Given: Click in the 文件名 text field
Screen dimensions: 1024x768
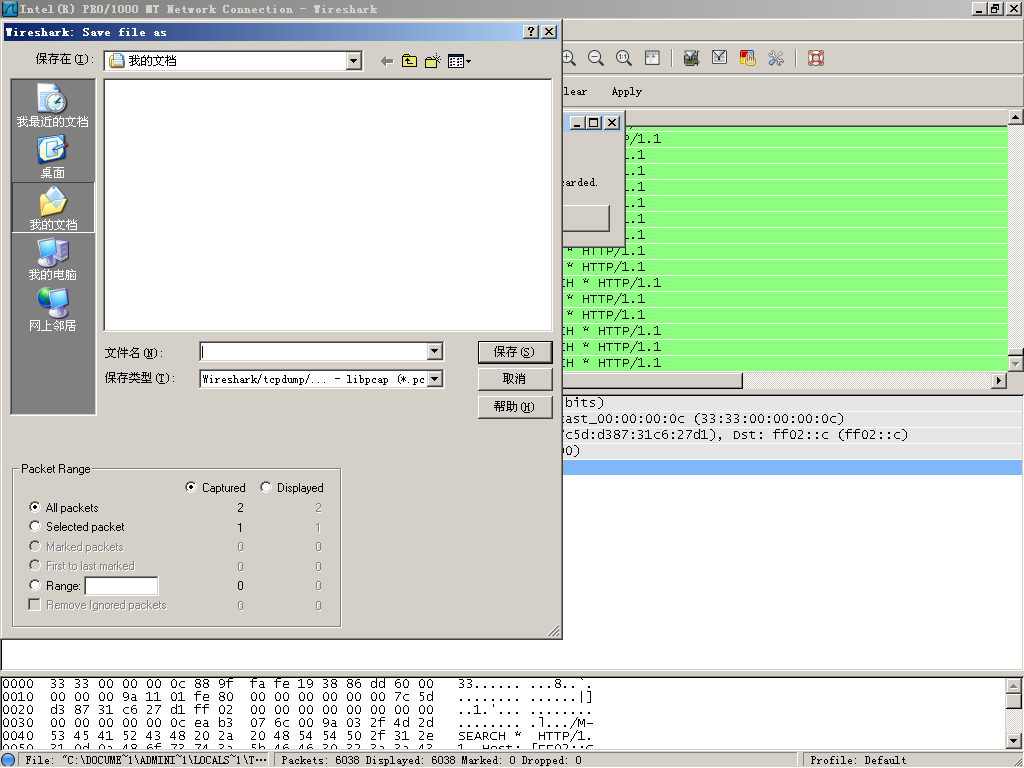Looking at the screenshot, I should [x=313, y=352].
